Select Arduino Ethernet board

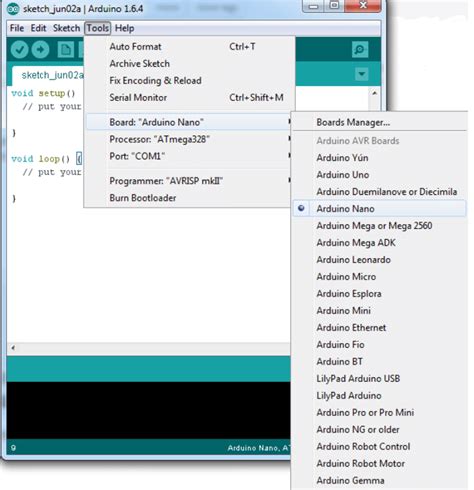(x=379, y=328)
